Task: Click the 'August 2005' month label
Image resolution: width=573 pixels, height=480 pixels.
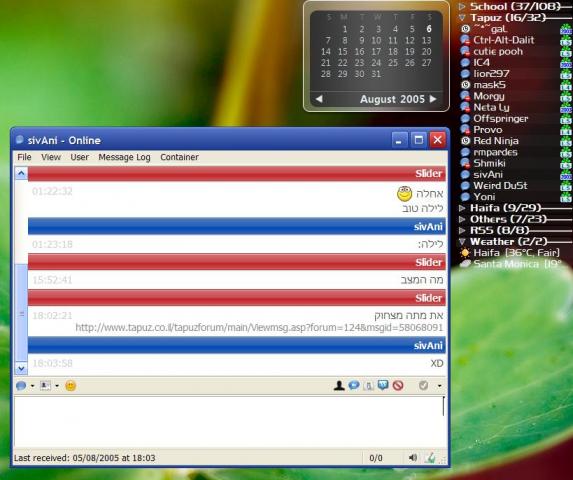Action: [392, 99]
